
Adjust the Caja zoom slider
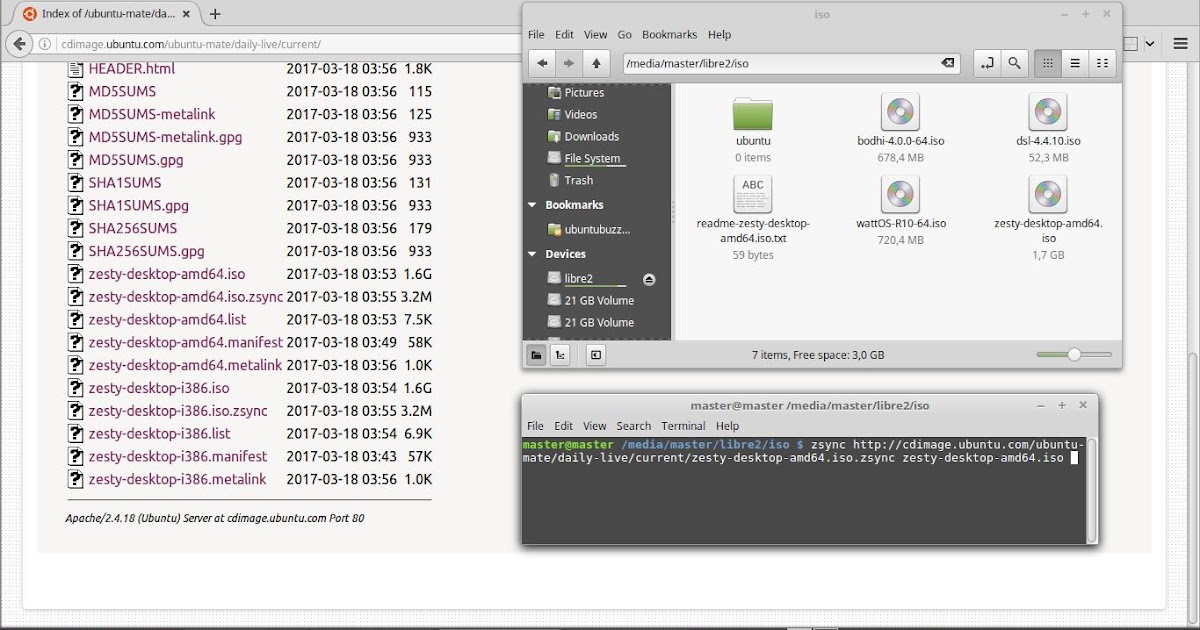point(1075,354)
